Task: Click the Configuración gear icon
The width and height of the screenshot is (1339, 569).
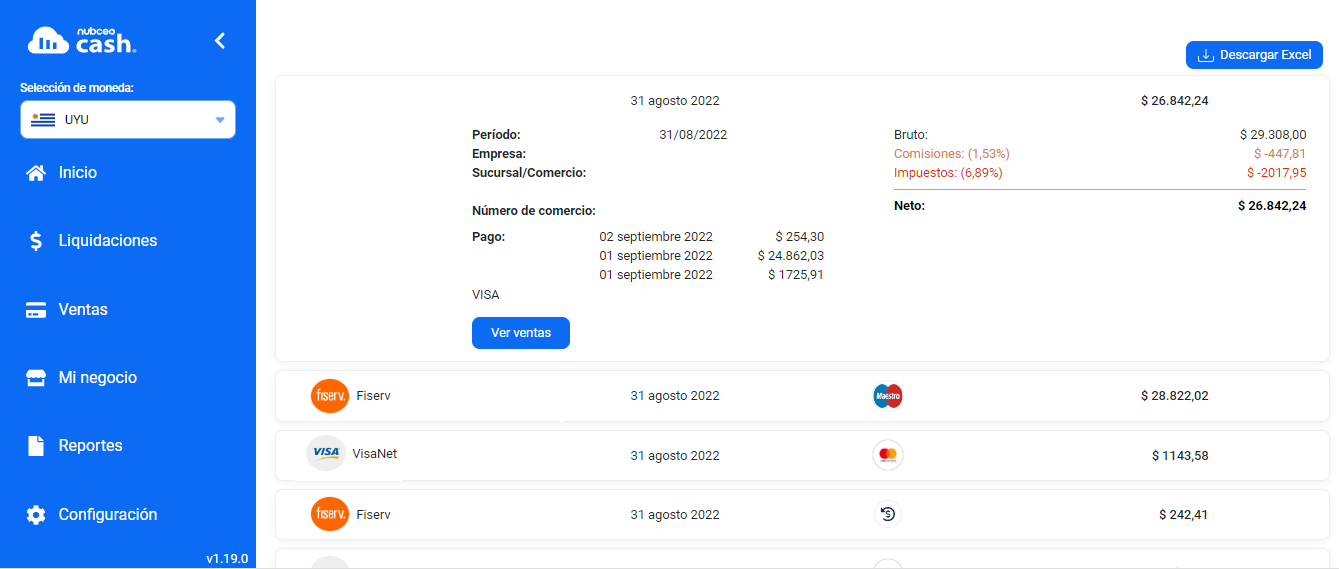Action: [36, 515]
